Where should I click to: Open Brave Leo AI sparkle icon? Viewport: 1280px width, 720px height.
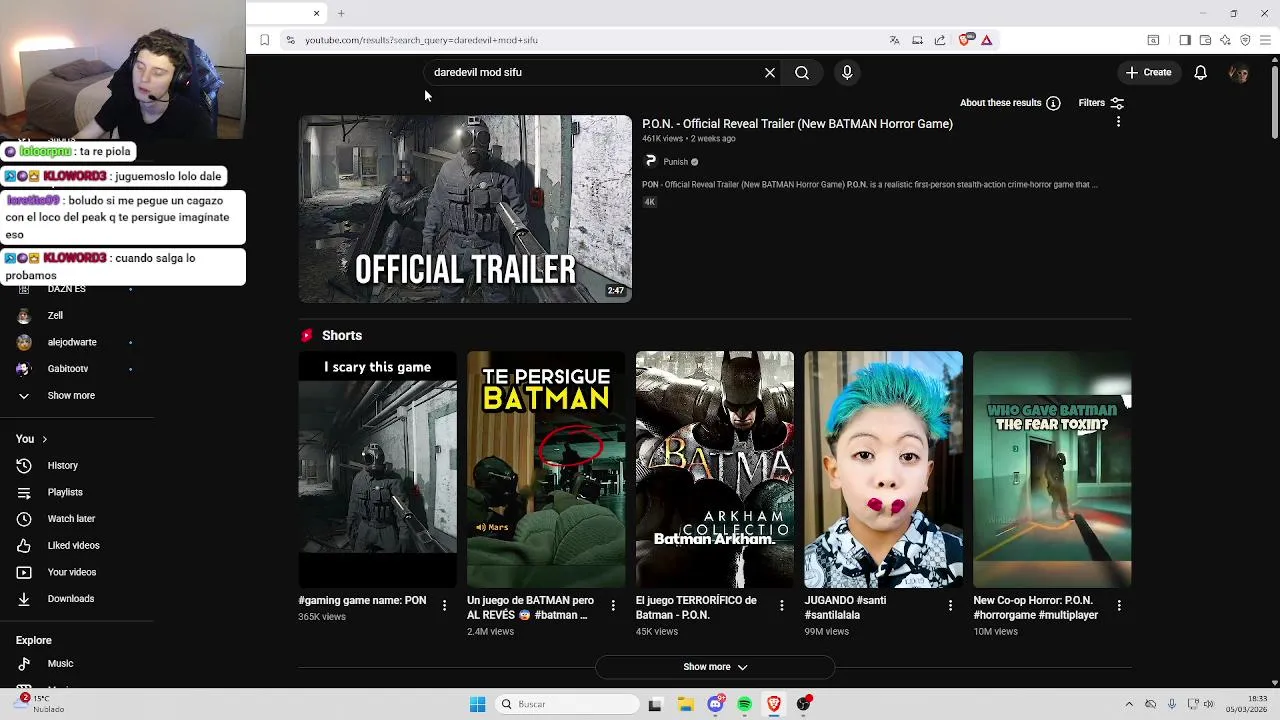tap(1225, 40)
